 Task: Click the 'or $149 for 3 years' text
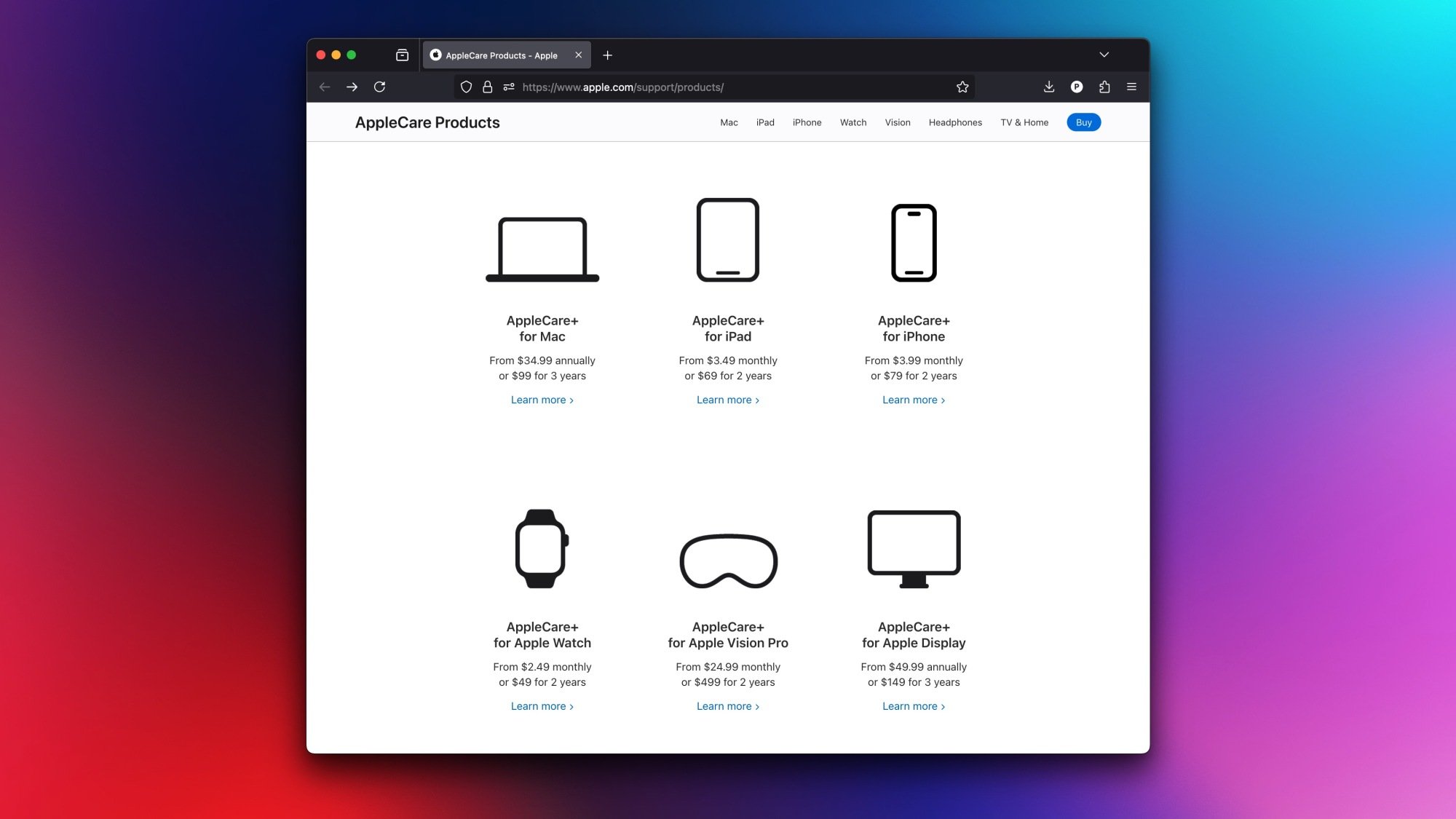coord(914,683)
